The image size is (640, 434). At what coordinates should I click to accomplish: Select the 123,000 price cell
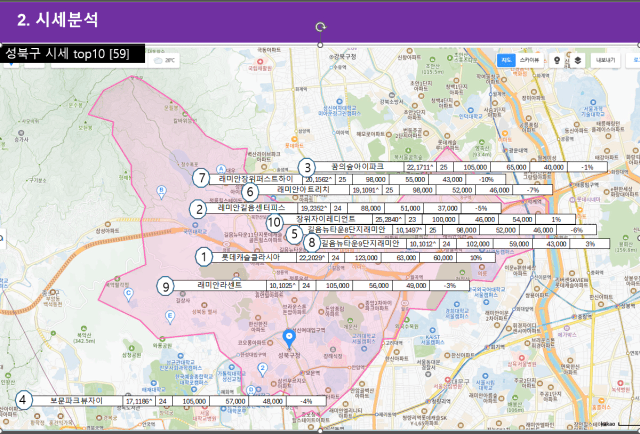pyautogui.click(x=363, y=258)
